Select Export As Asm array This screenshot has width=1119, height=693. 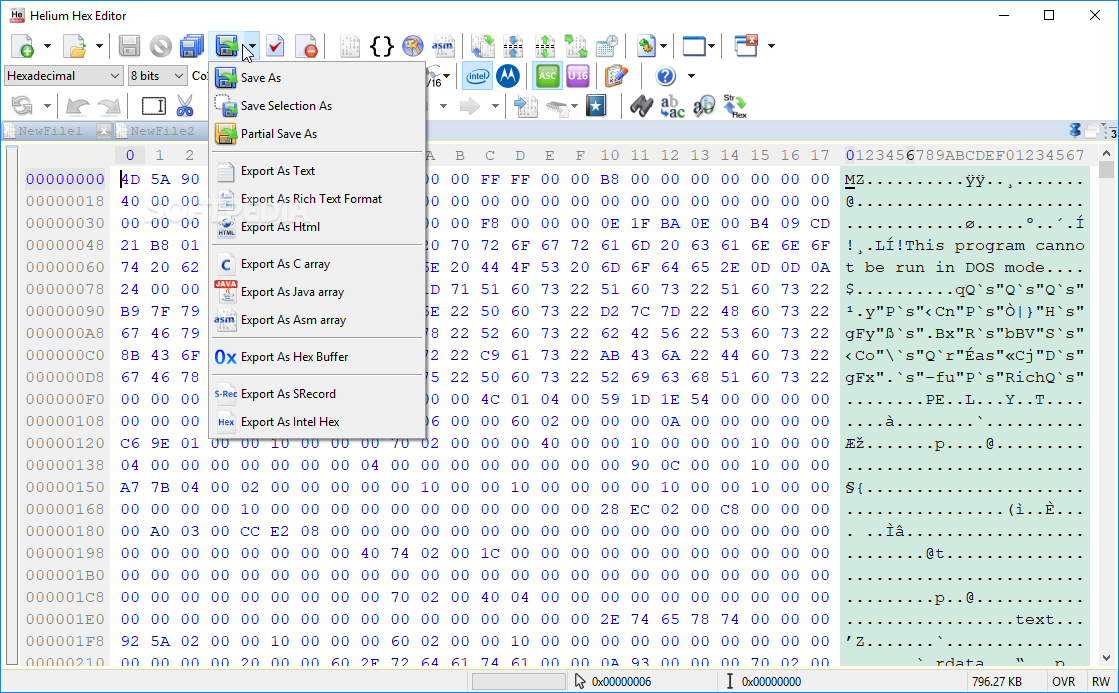[x=318, y=320]
